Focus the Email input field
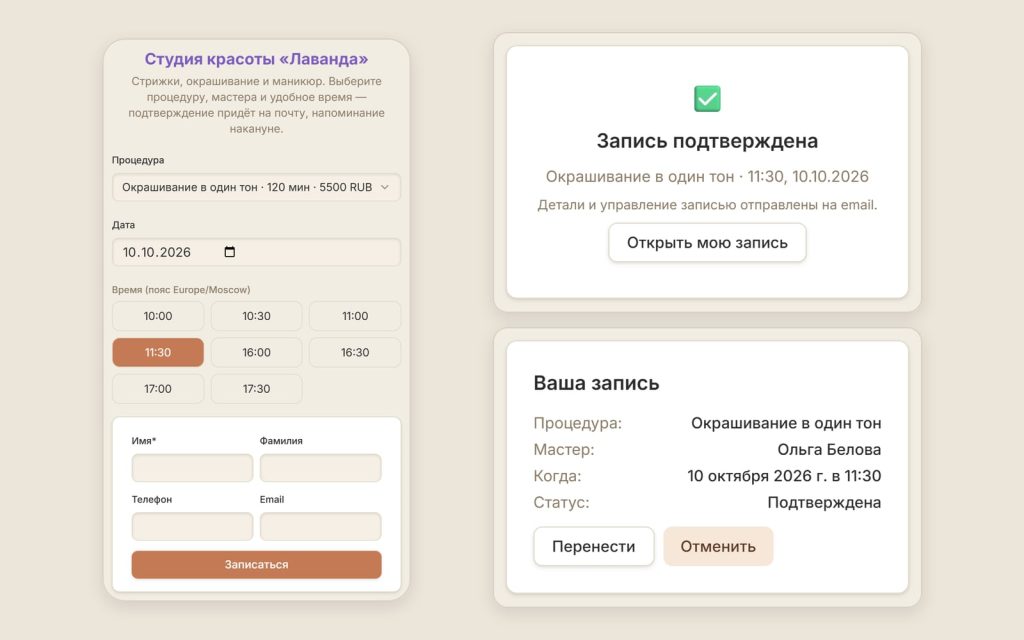 point(321,526)
